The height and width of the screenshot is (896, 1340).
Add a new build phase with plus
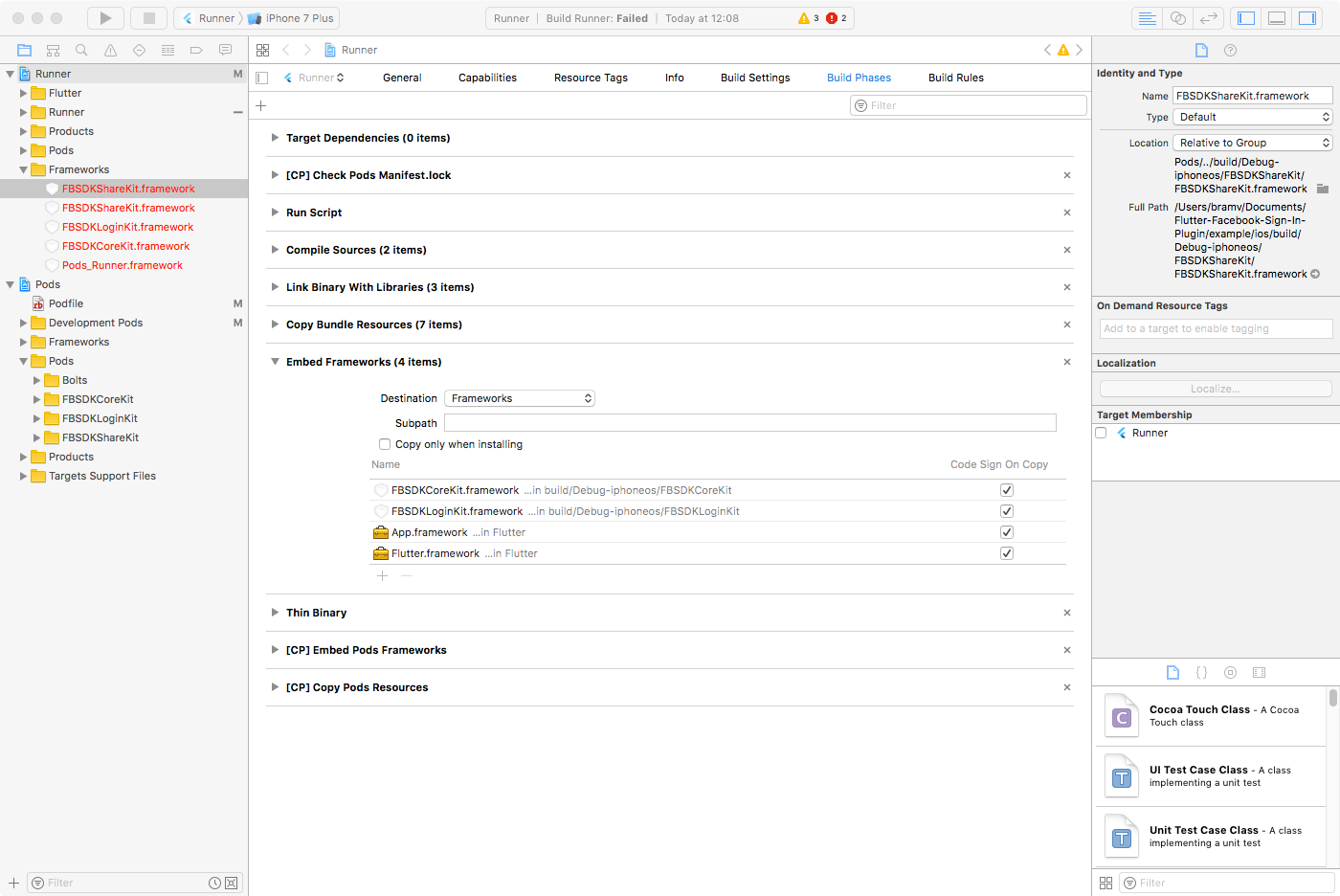[x=261, y=105]
